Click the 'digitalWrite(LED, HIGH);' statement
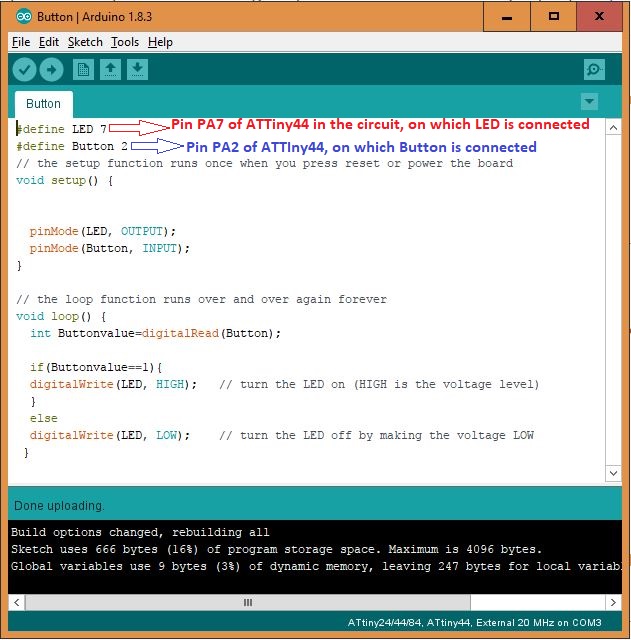The width and height of the screenshot is (631, 640). [113, 384]
